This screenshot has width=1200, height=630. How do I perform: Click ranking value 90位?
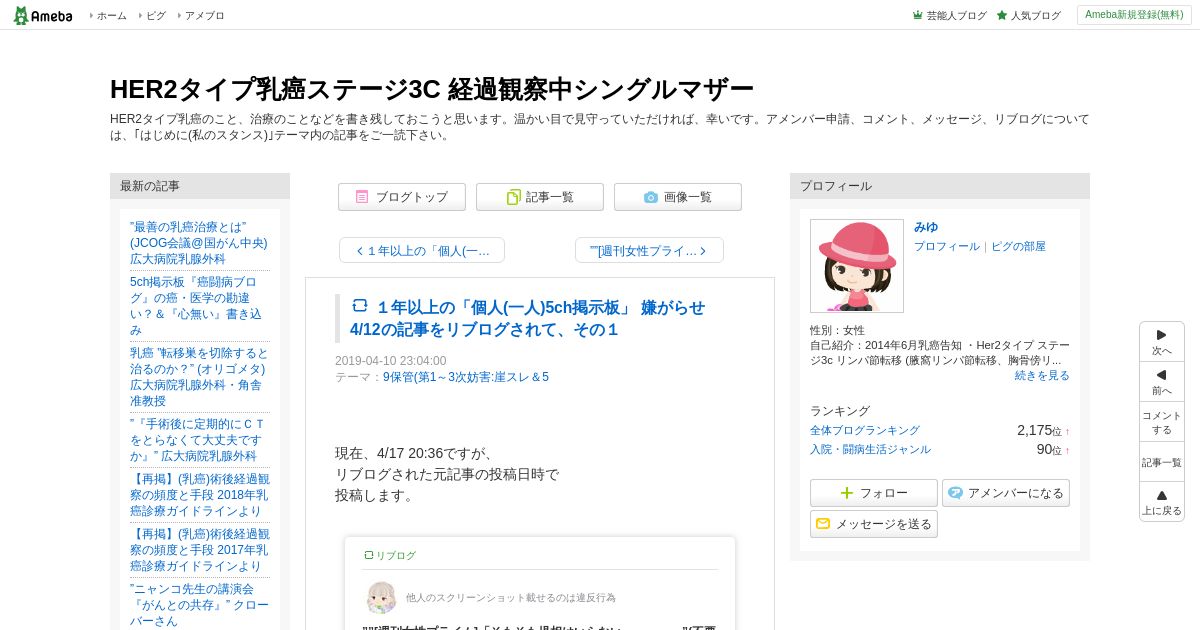(x=1049, y=449)
